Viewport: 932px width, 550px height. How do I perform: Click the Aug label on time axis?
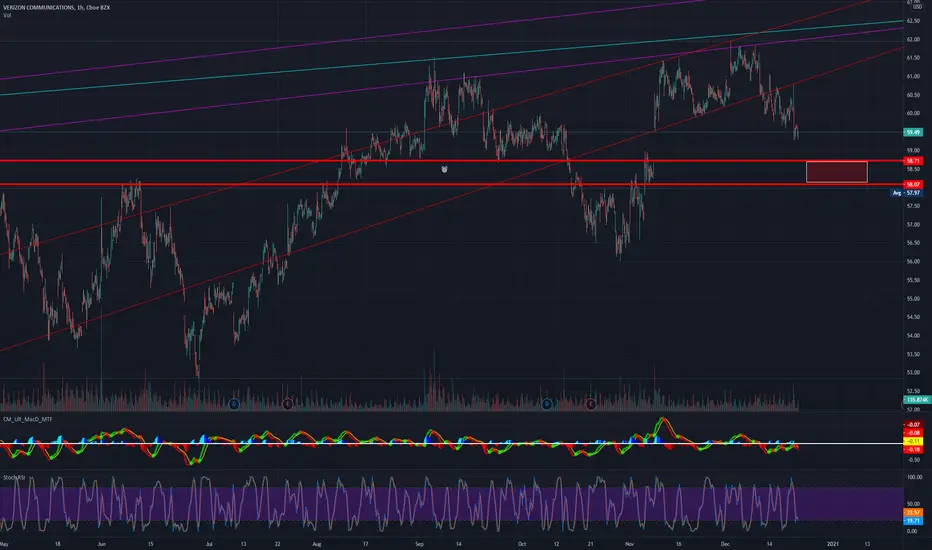click(x=316, y=544)
